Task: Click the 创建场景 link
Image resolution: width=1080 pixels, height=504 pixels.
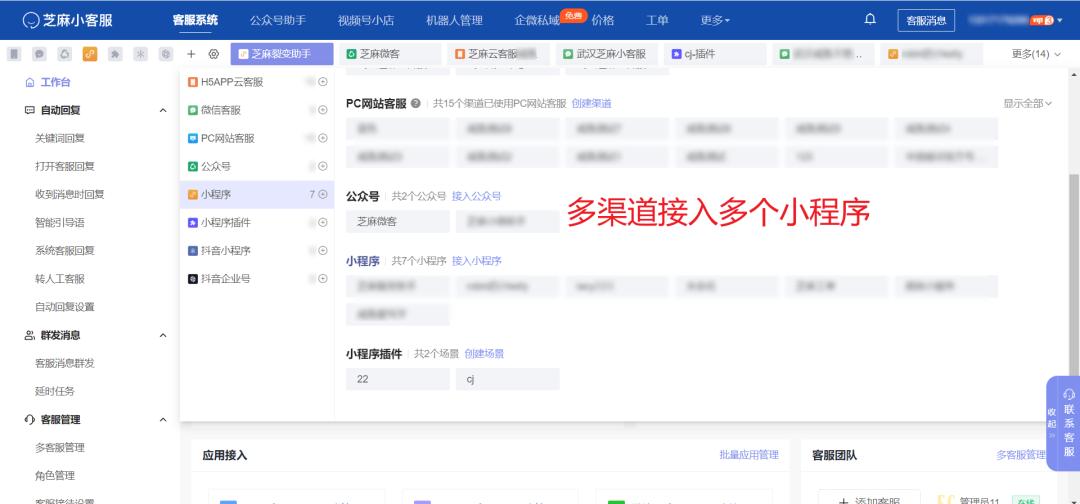Action: tap(484, 353)
